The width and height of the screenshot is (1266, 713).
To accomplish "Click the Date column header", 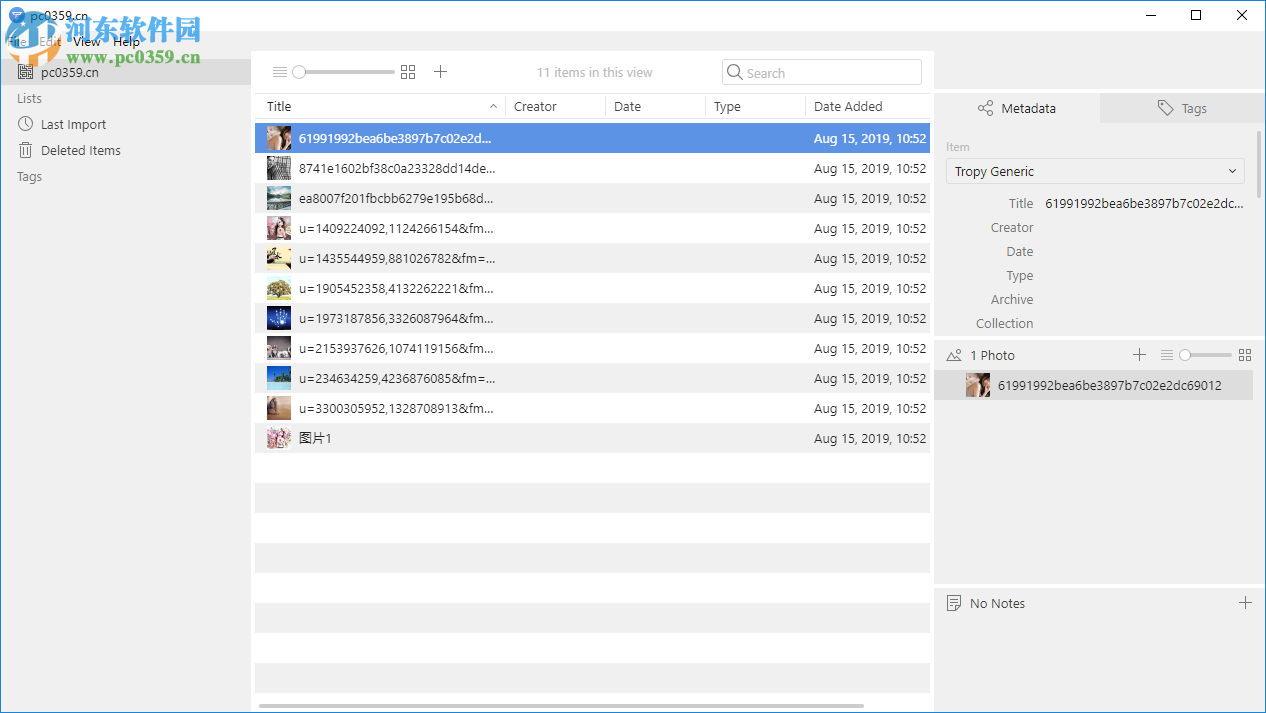I will 655,106.
